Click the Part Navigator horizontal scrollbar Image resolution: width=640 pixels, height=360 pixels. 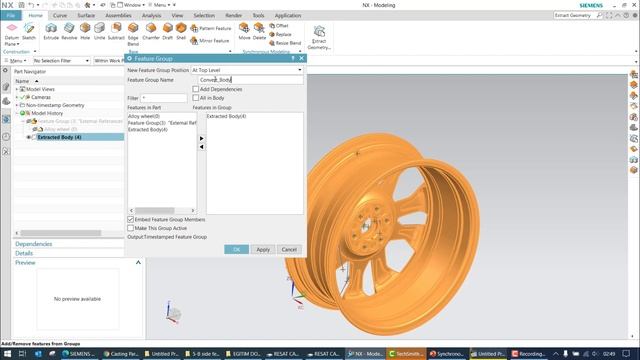61,233
